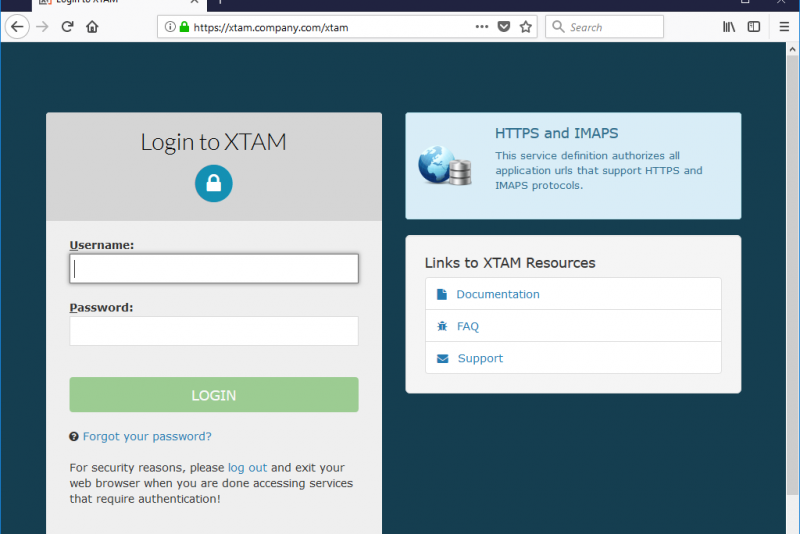
Task: Click the Username input field
Action: point(214,268)
